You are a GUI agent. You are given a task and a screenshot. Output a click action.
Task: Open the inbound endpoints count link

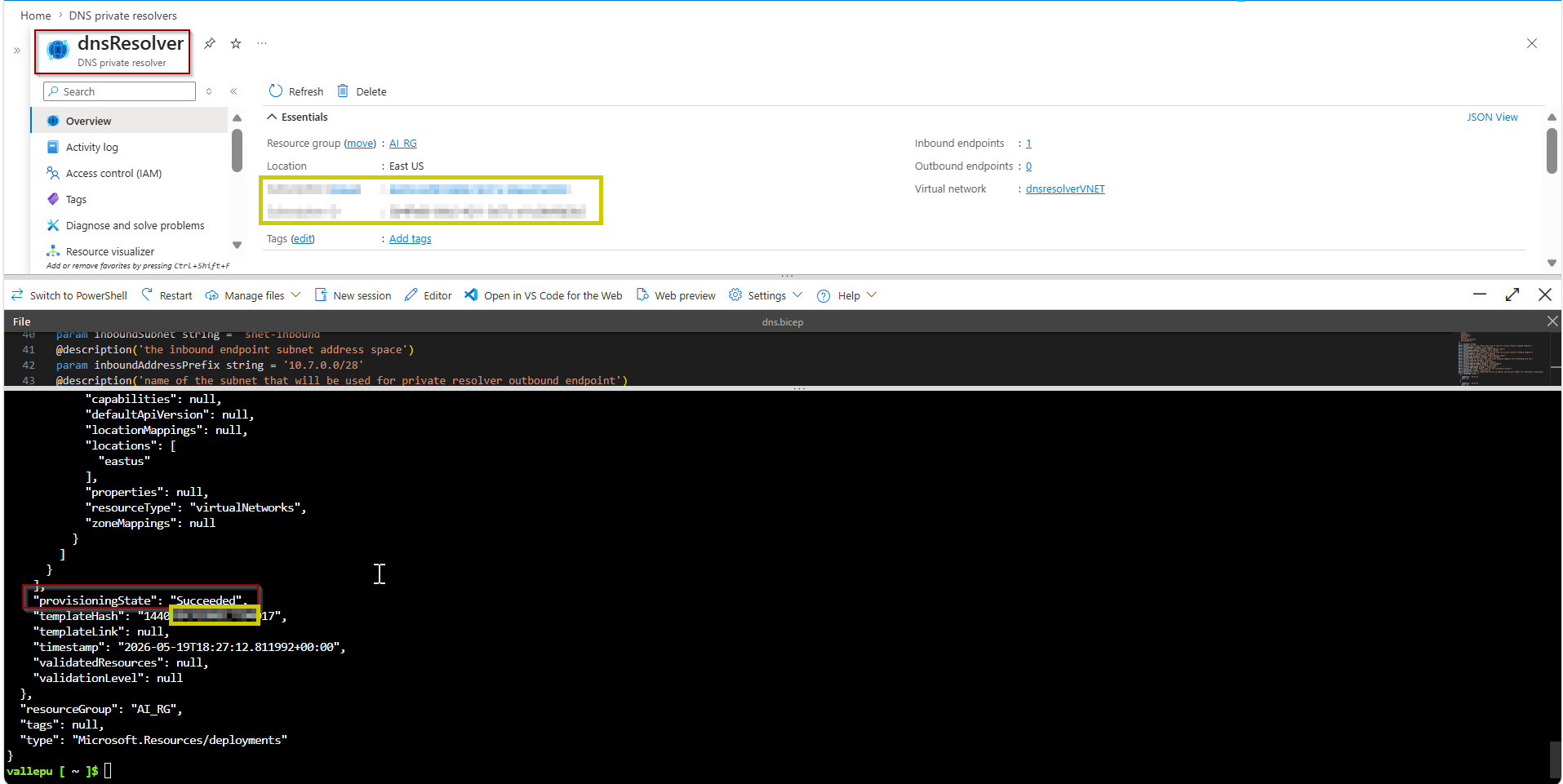coord(1028,144)
